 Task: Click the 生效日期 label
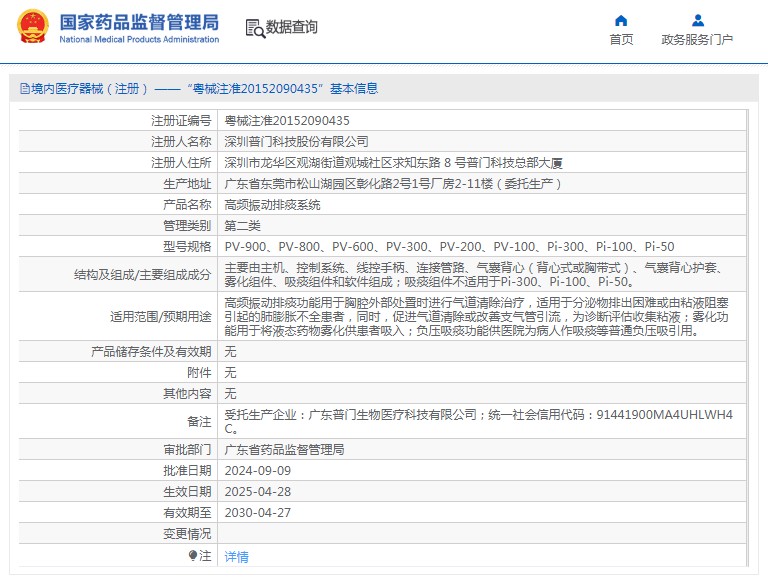click(187, 492)
